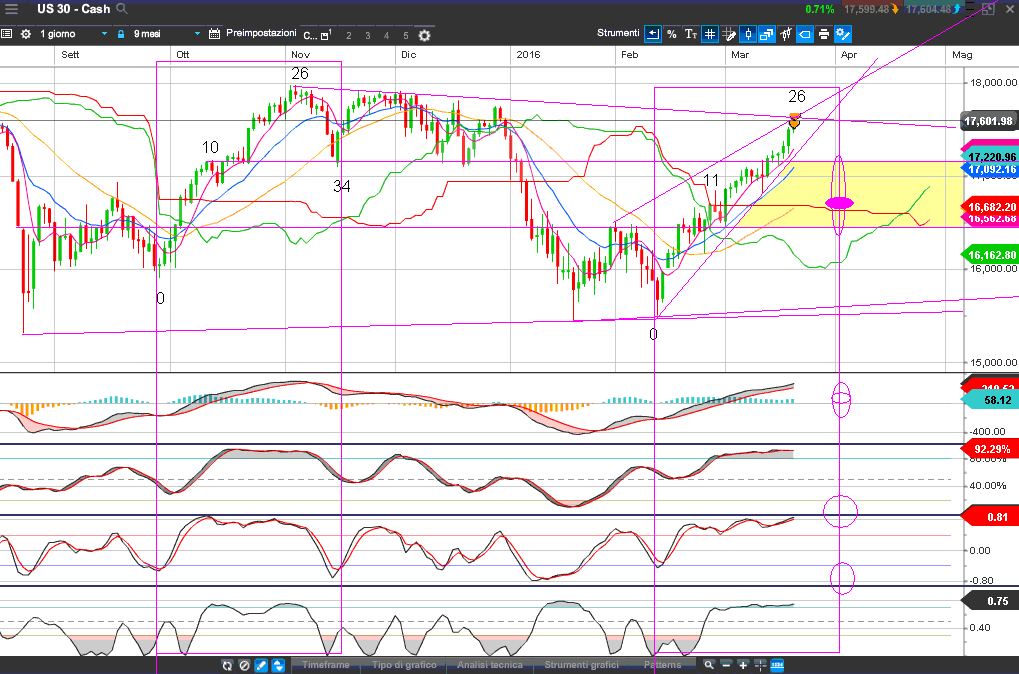Search instrument next to US 30 - Cash
The height and width of the screenshot is (674, 1019).
coord(122,8)
